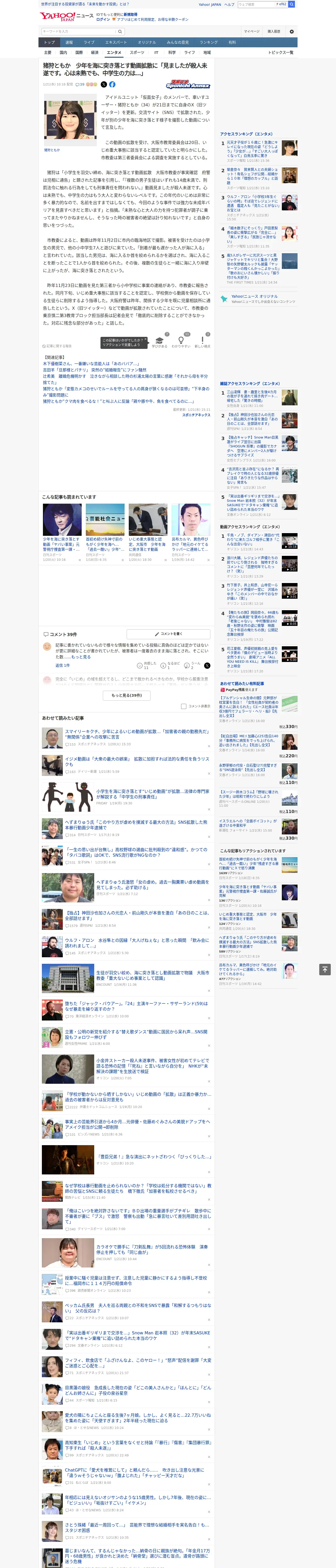Click the ヘルプ link at top

click(x=229, y=4)
